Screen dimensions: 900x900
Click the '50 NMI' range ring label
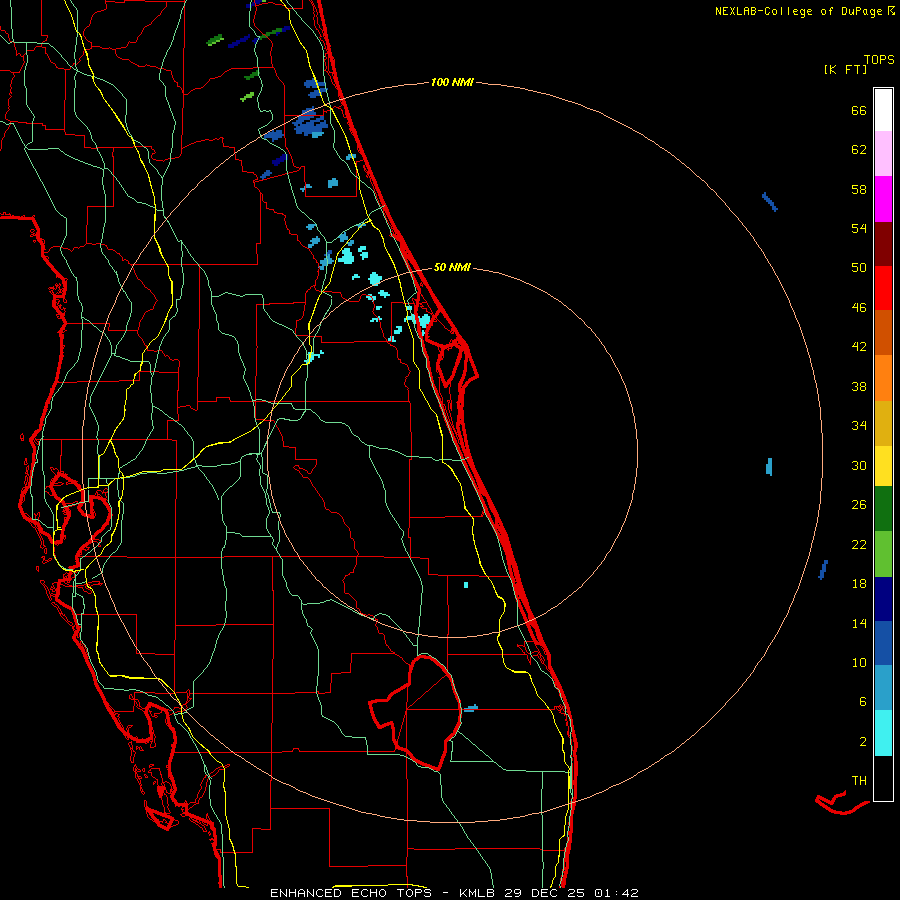pyautogui.click(x=452, y=267)
